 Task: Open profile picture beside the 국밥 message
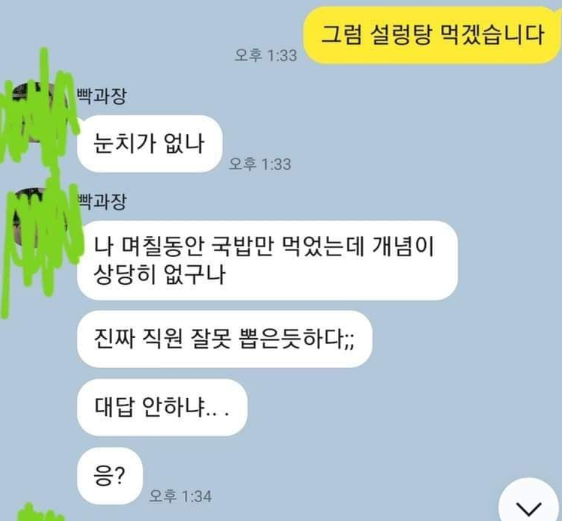pos(39,218)
